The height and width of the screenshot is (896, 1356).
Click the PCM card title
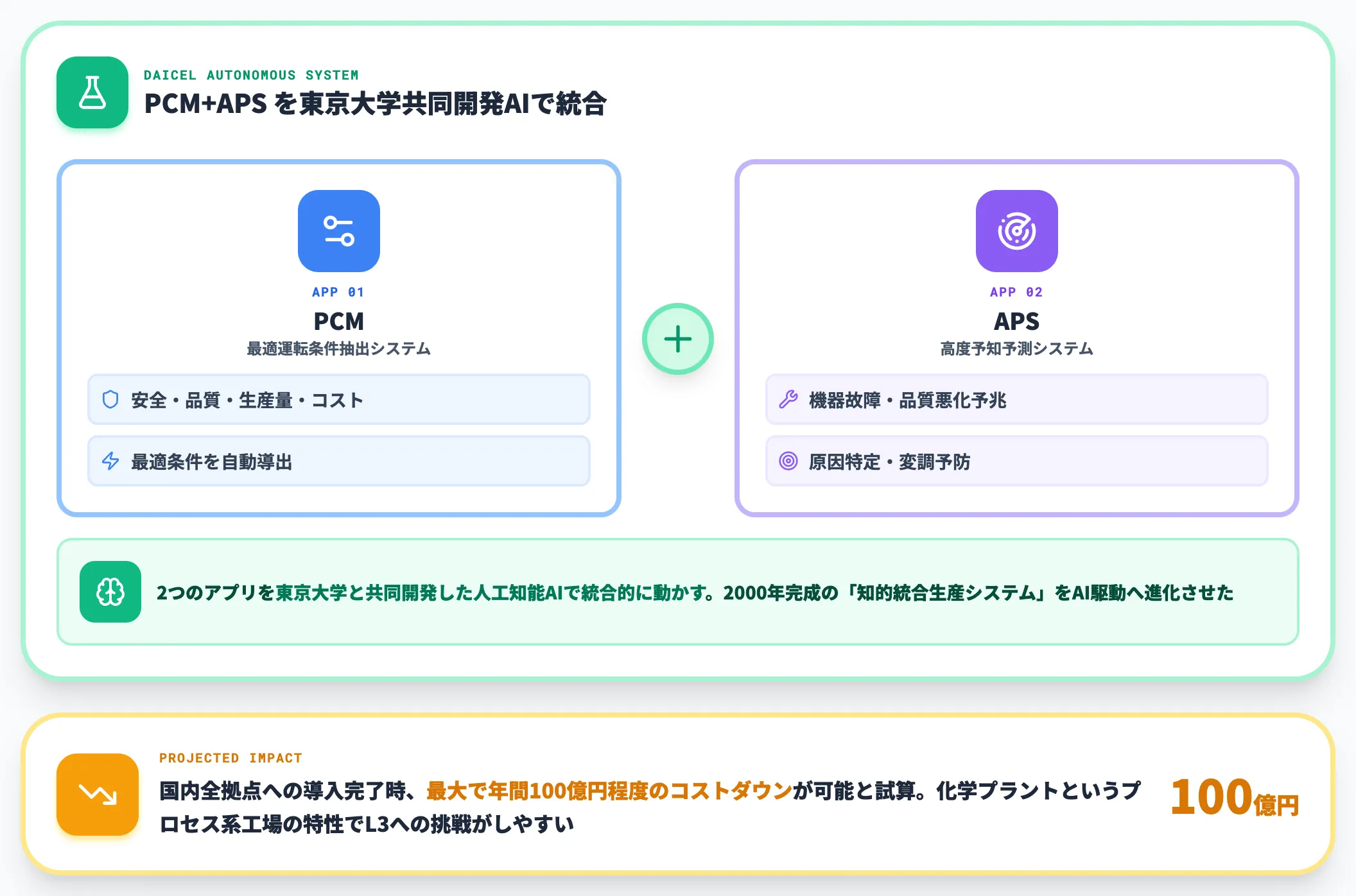point(339,321)
